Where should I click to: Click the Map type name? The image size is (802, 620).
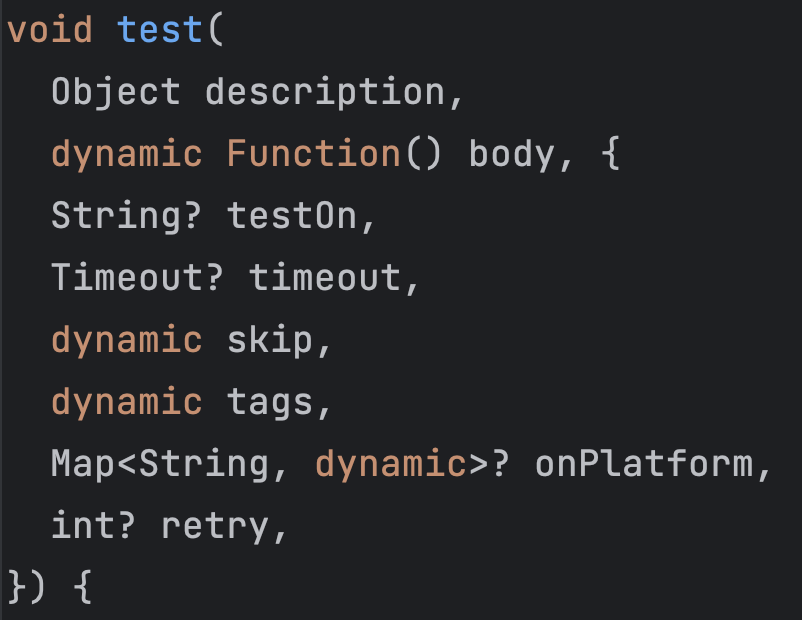pos(83,464)
